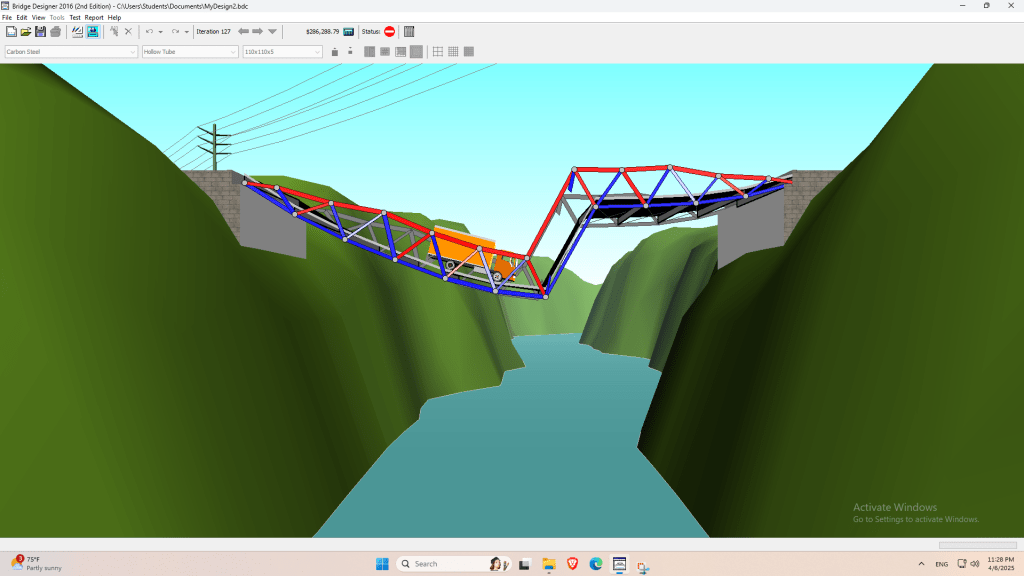
Task: Open the network and volume quick settings
Action: tap(968, 564)
